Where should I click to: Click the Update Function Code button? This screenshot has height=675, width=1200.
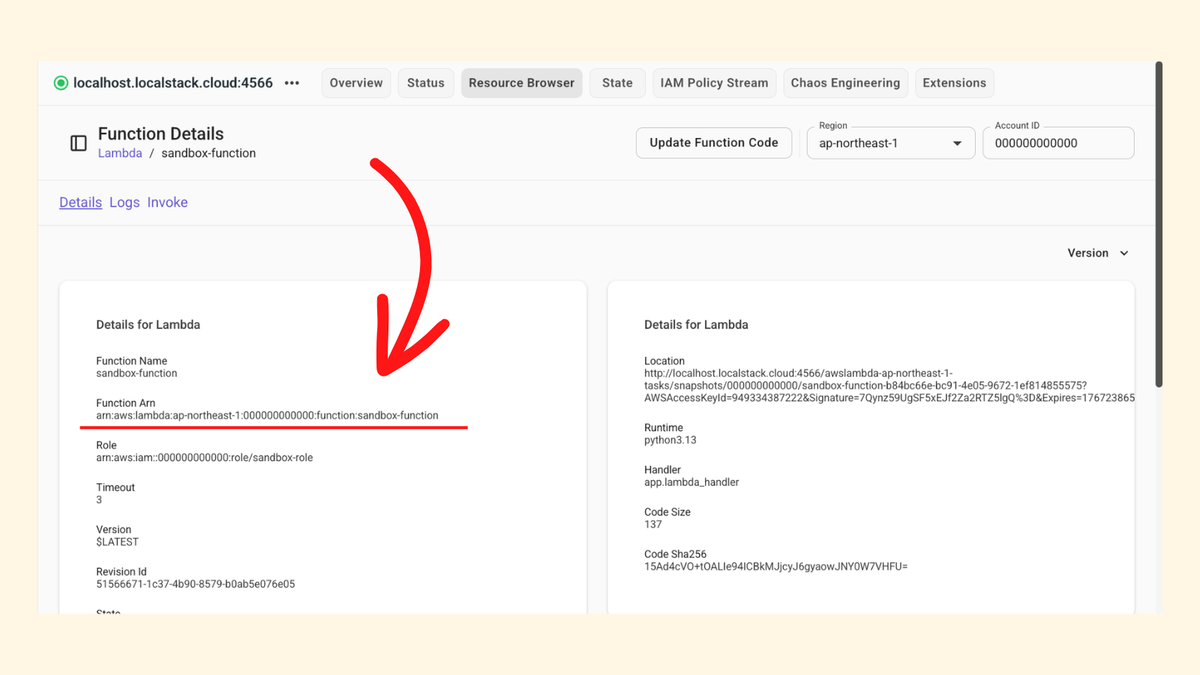714,143
